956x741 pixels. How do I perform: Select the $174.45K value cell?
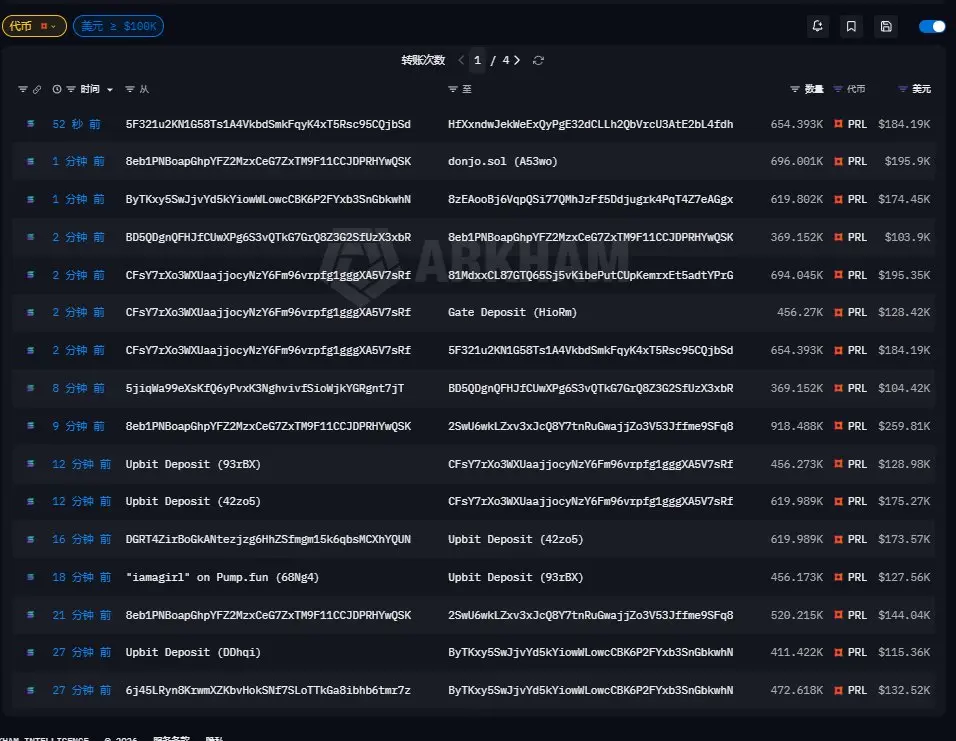click(904, 199)
